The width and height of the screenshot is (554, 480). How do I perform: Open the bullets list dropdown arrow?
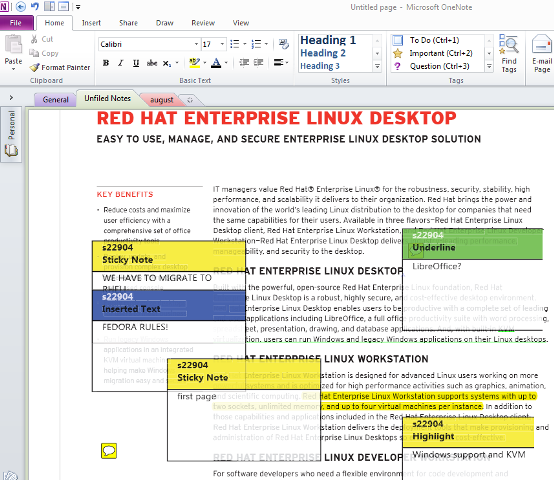click(244, 44)
